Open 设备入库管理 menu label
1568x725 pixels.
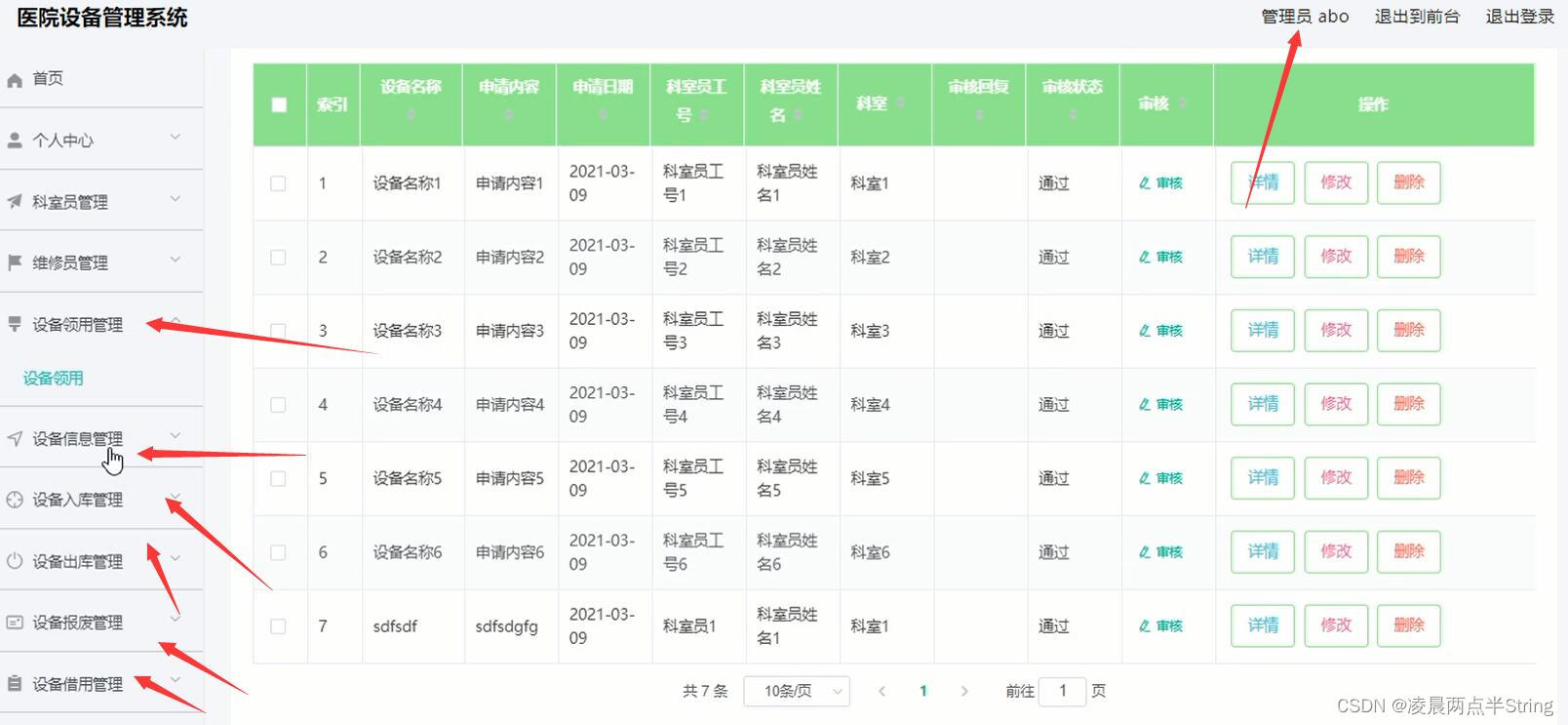78,501
